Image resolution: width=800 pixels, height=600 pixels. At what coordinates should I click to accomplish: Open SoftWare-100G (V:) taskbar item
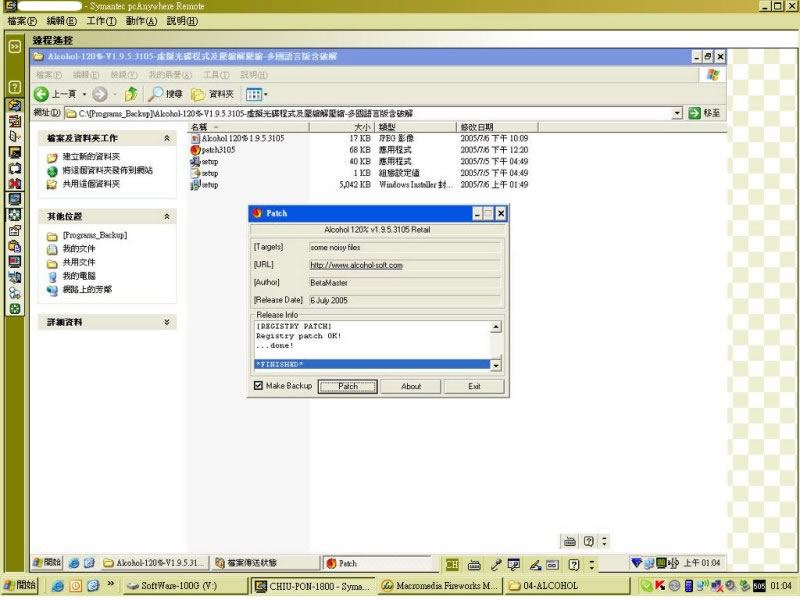pos(186,586)
